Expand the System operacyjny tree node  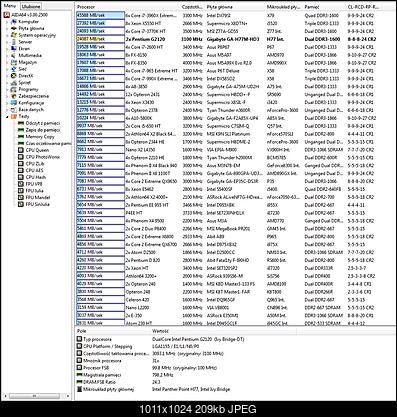[x=7, y=35]
